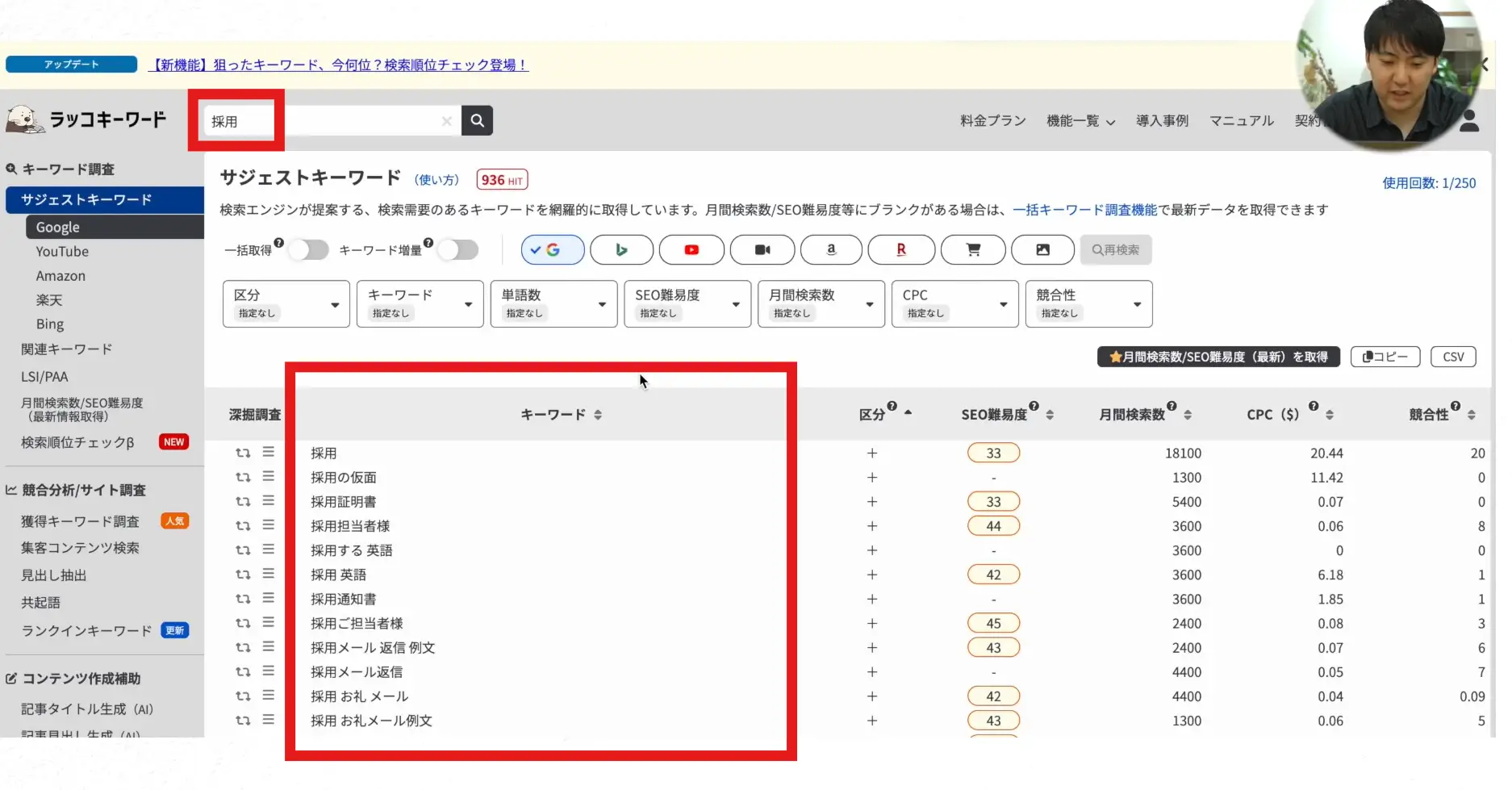Select the Bing search engine icon
1512x790 pixels.
621,250
